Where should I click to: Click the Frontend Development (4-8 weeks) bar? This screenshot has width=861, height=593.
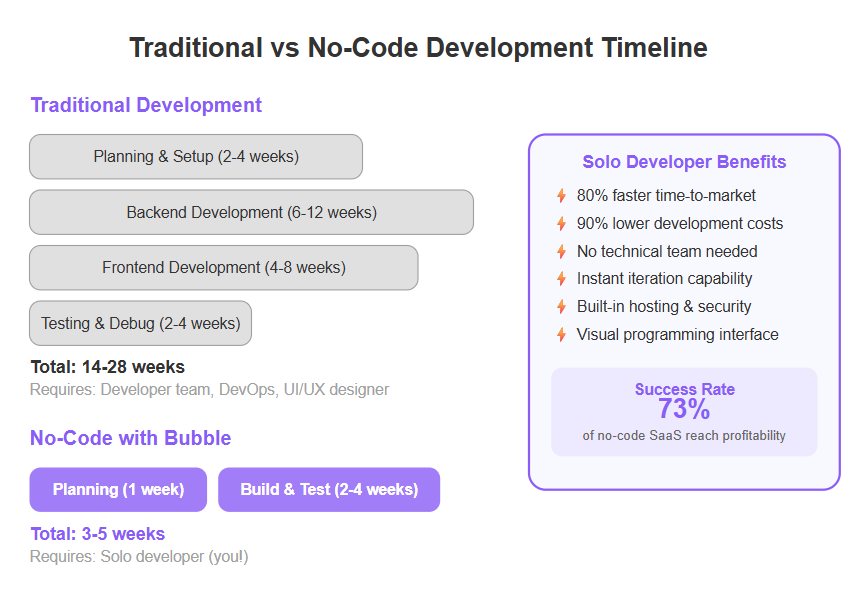(223, 267)
